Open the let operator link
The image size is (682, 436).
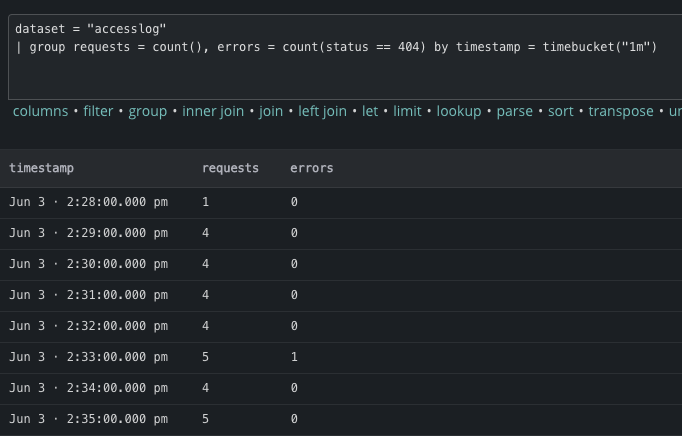370,111
